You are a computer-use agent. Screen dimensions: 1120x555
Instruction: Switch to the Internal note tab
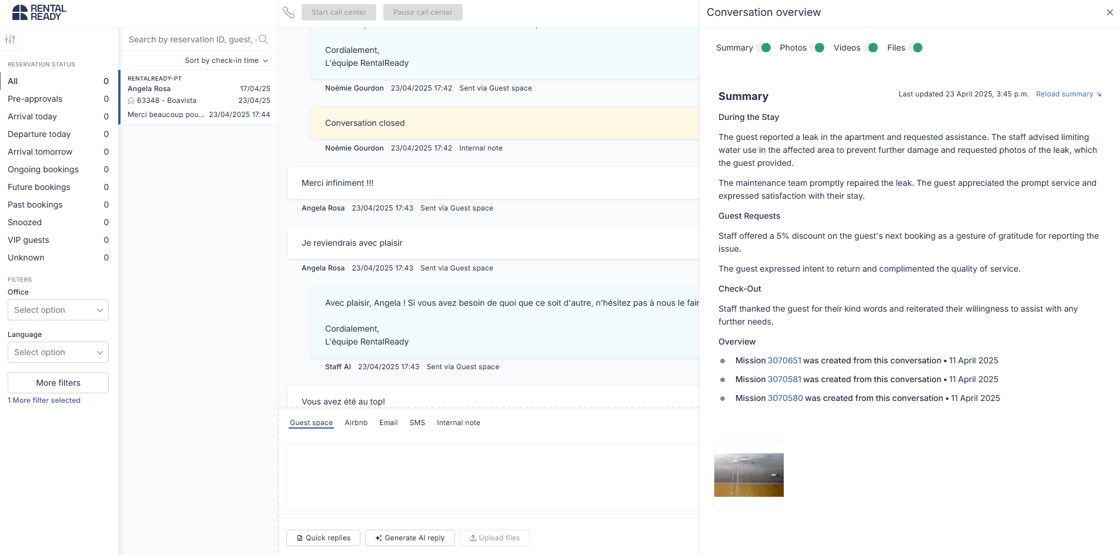point(459,423)
